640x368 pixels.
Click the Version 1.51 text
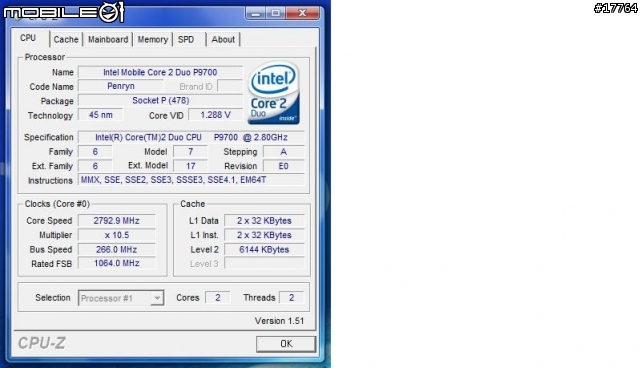pos(279,321)
